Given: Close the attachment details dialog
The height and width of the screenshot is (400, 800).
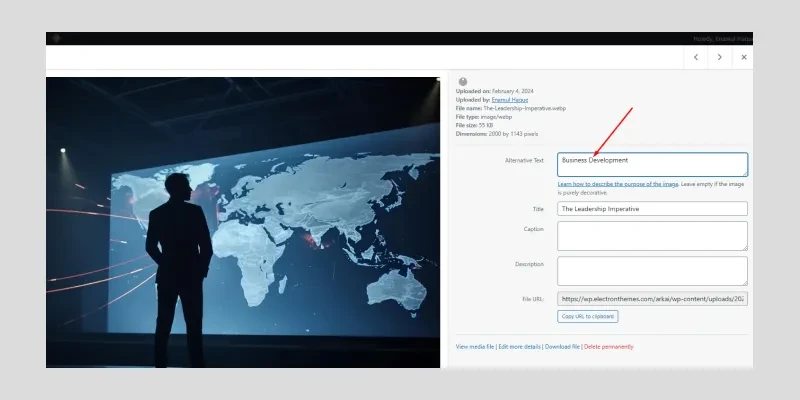Looking at the screenshot, I should coord(743,57).
